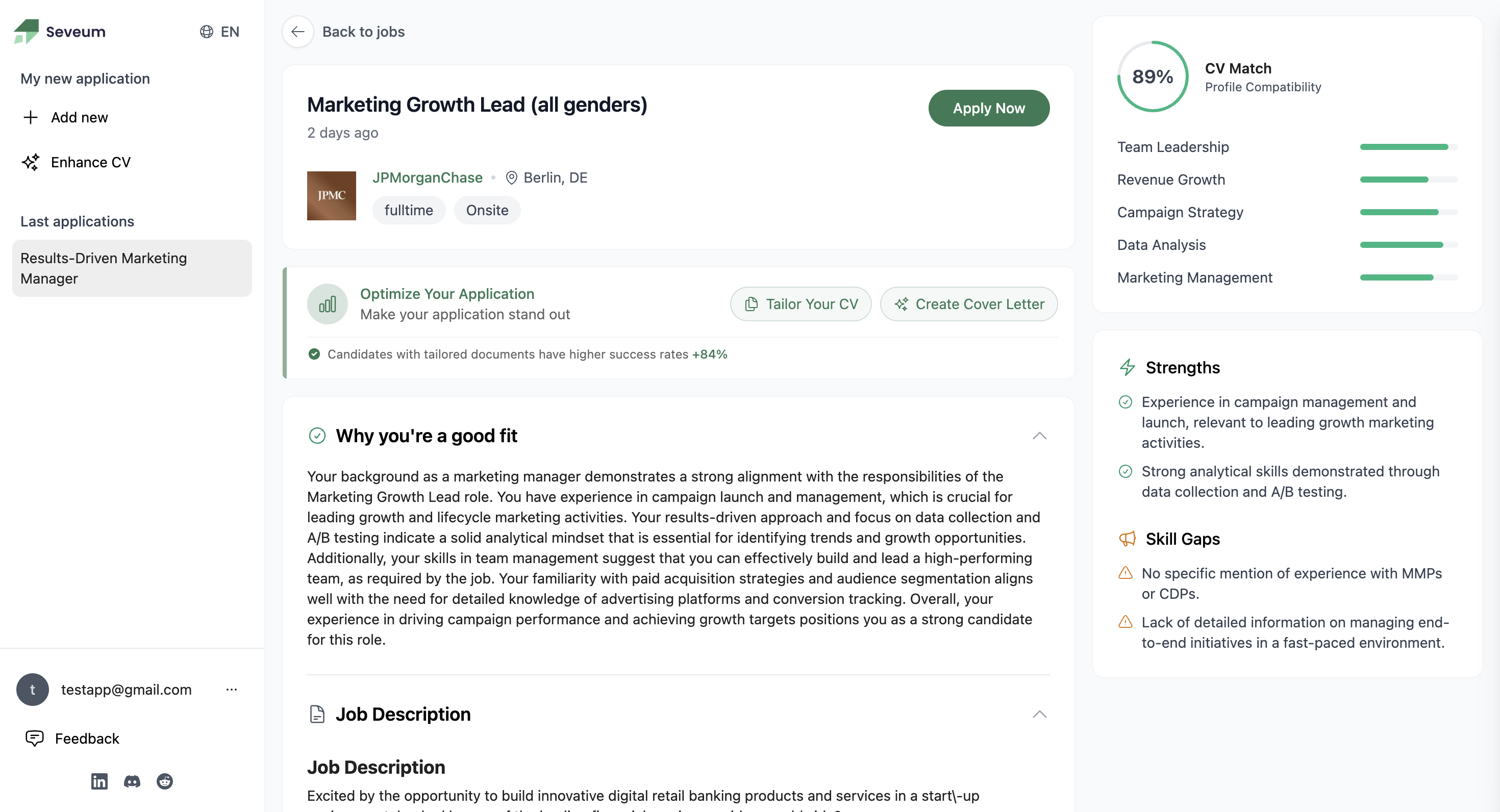Open the Discord social icon

tap(132, 781)
